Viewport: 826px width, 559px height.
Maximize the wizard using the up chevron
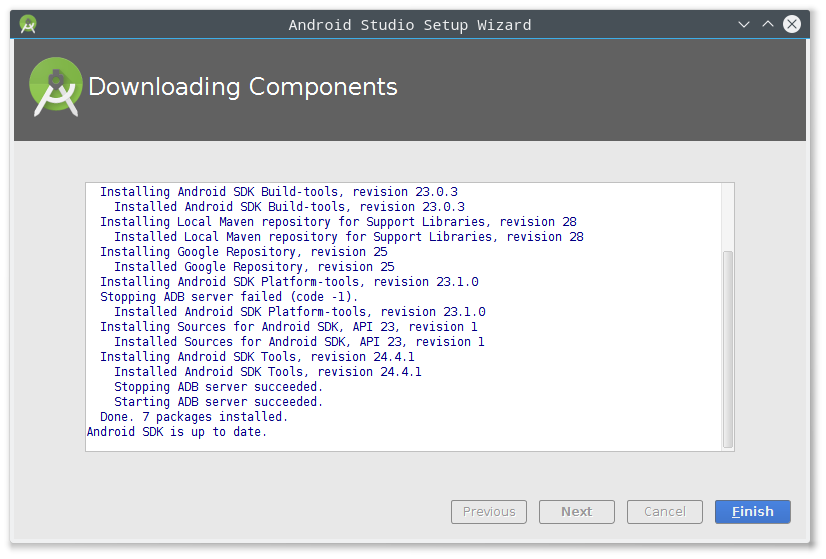pos(768,24)
